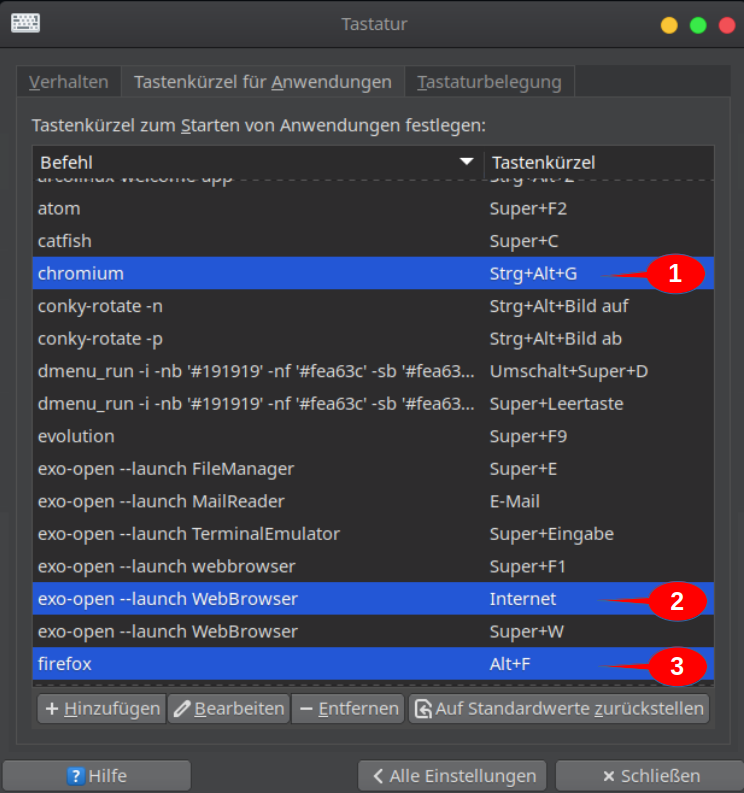Toggle the Befehl column sort arrow
Screen dimensions: 744x793
coord(466,162)
